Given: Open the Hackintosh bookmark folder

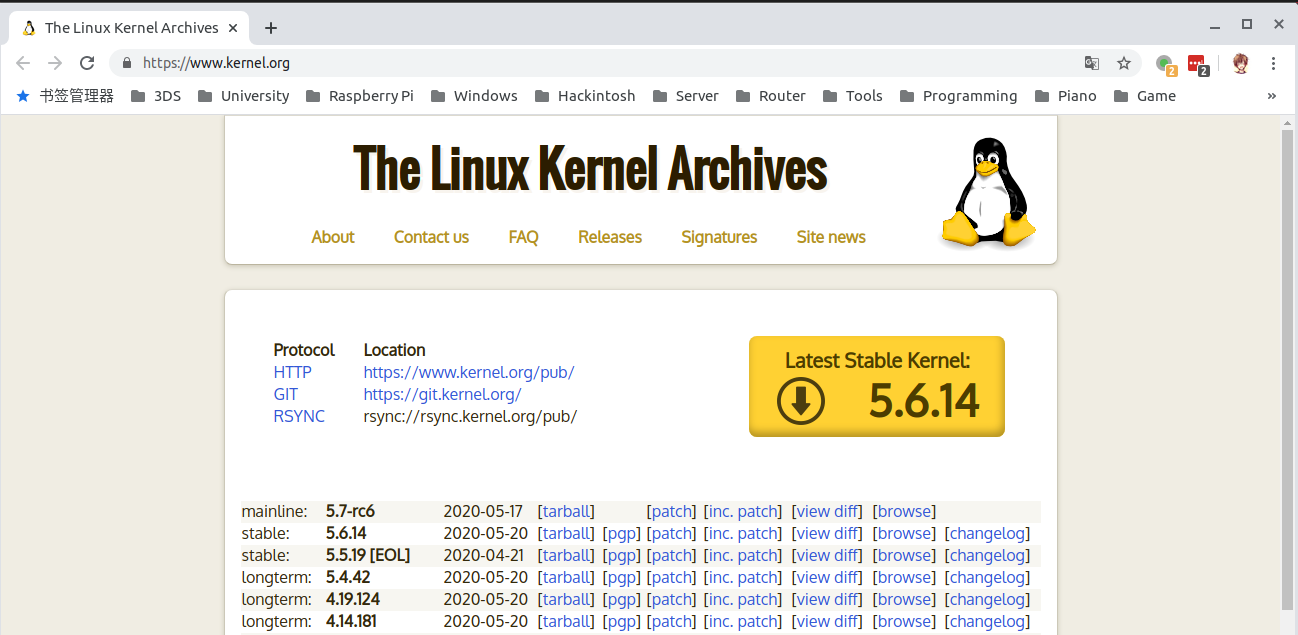Looking at the screenshot, I should 585,96.
